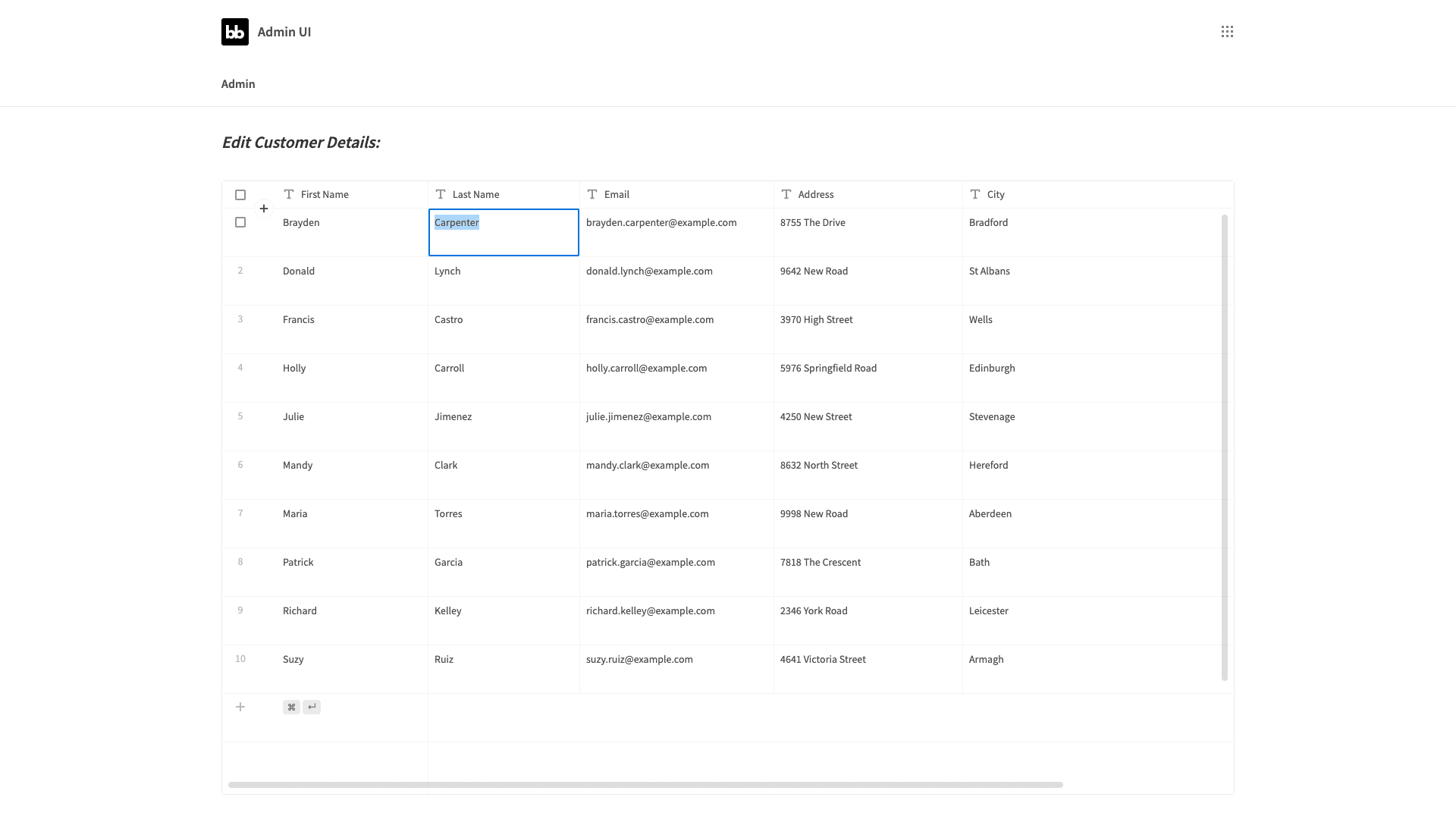This screenshot has width=1456, height=819.
Task: Select francis.castro@example.com email cell
Action: [677, 330]
